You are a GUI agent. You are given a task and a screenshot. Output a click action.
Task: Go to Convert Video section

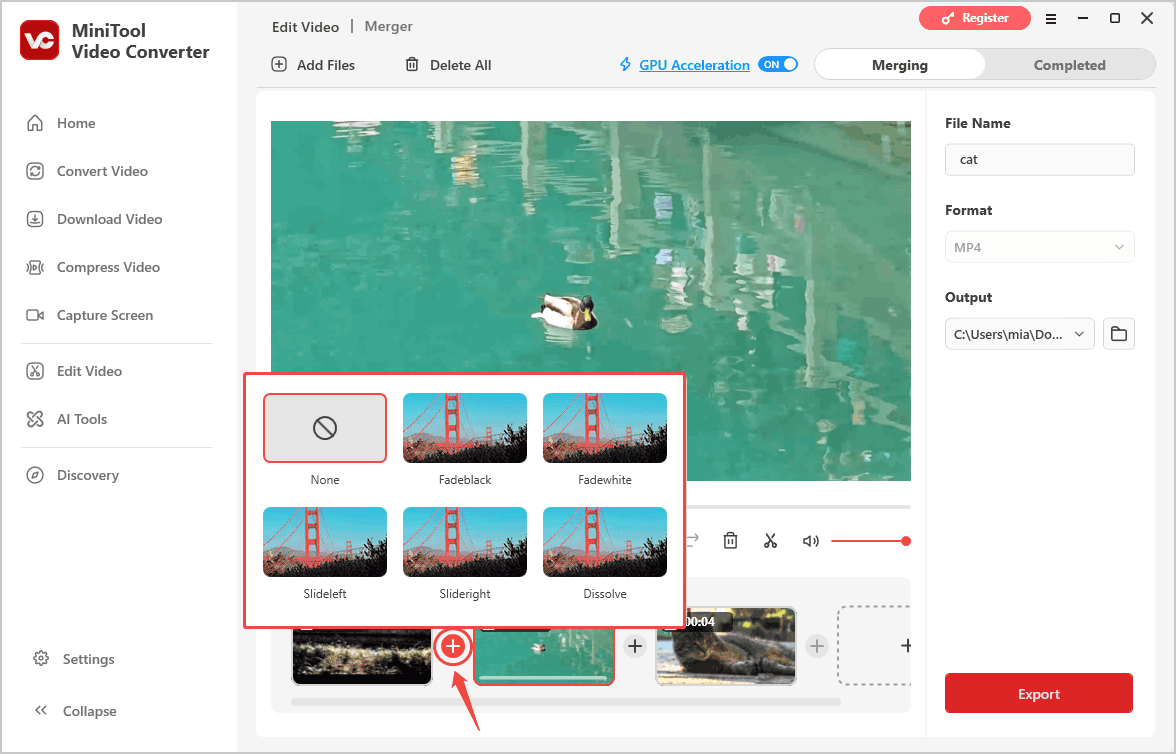point(87,171)
